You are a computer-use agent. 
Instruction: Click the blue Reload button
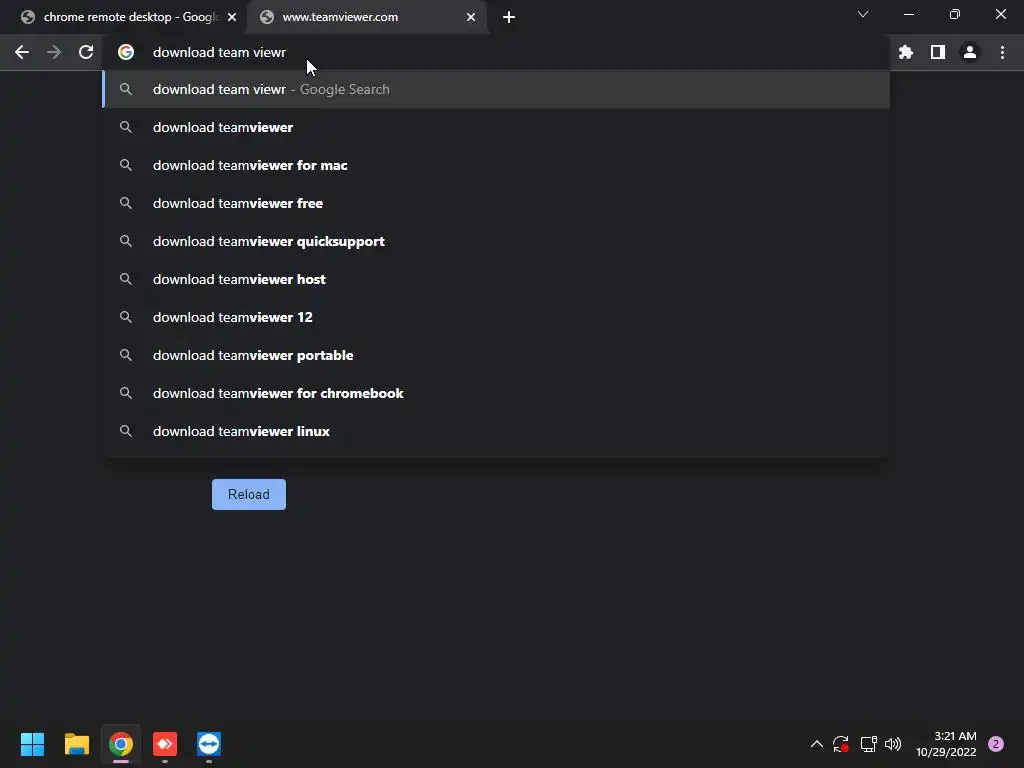(249, 494)
